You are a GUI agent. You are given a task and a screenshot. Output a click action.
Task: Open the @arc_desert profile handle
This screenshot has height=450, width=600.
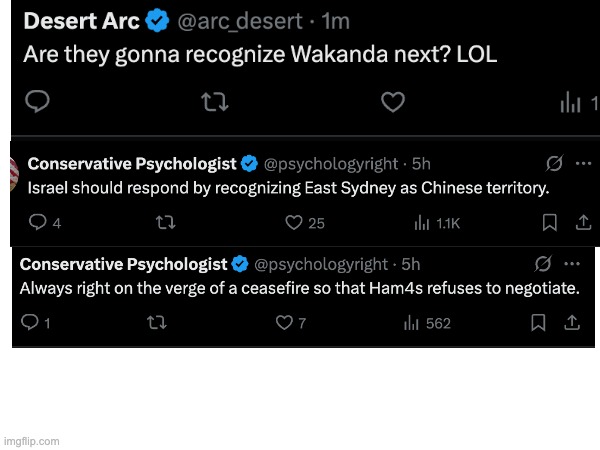240,21
